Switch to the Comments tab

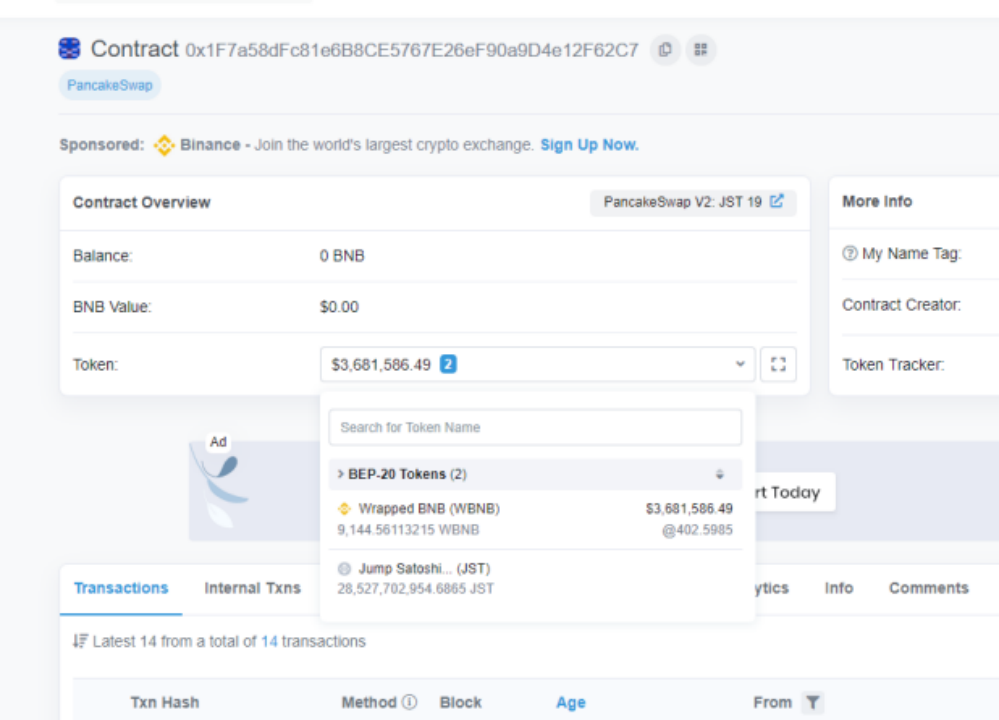(928, 588)
